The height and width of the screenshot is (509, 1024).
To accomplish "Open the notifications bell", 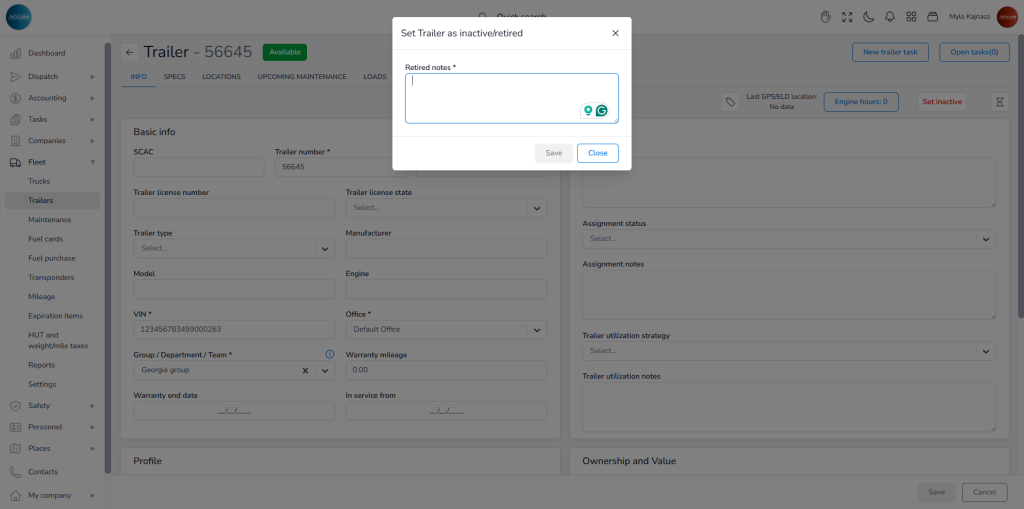I will [x=889, y=17].
